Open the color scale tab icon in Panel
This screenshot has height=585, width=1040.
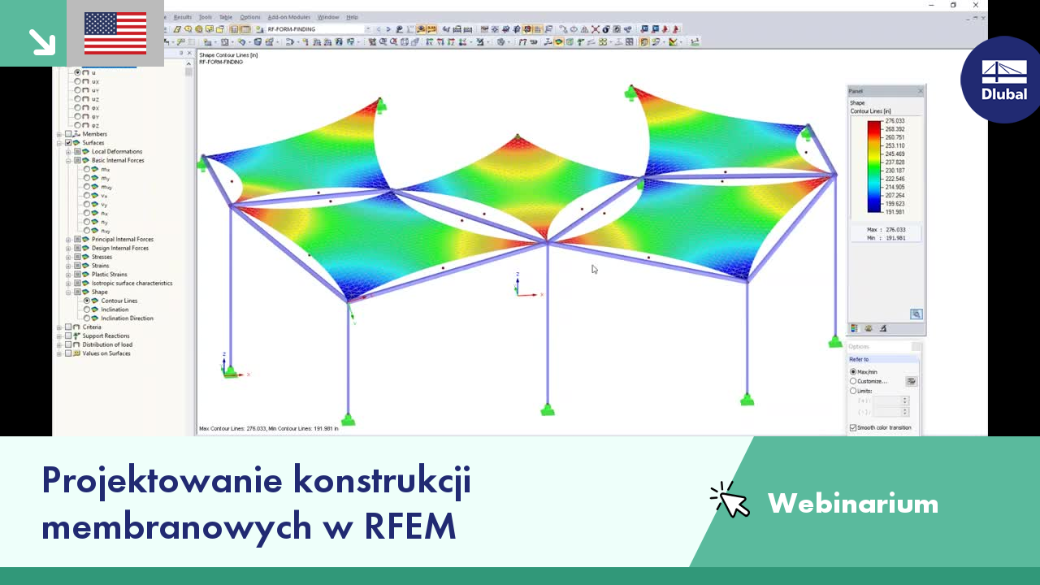[854, 328]
